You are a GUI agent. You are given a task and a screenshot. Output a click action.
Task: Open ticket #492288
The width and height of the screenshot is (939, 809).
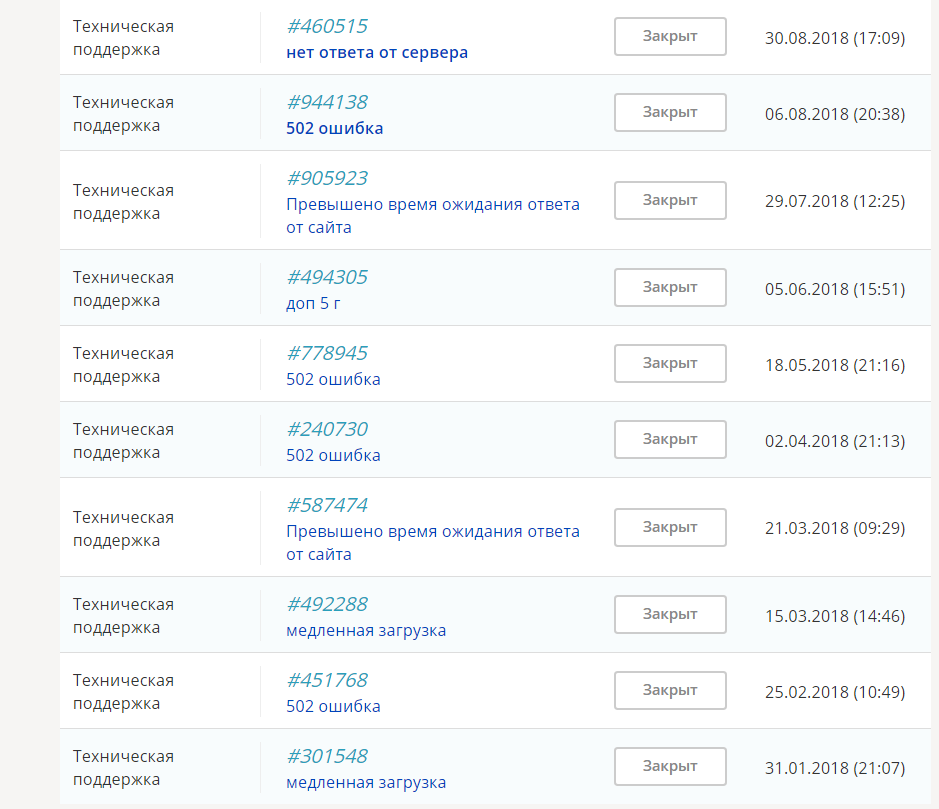click(327, 604)
